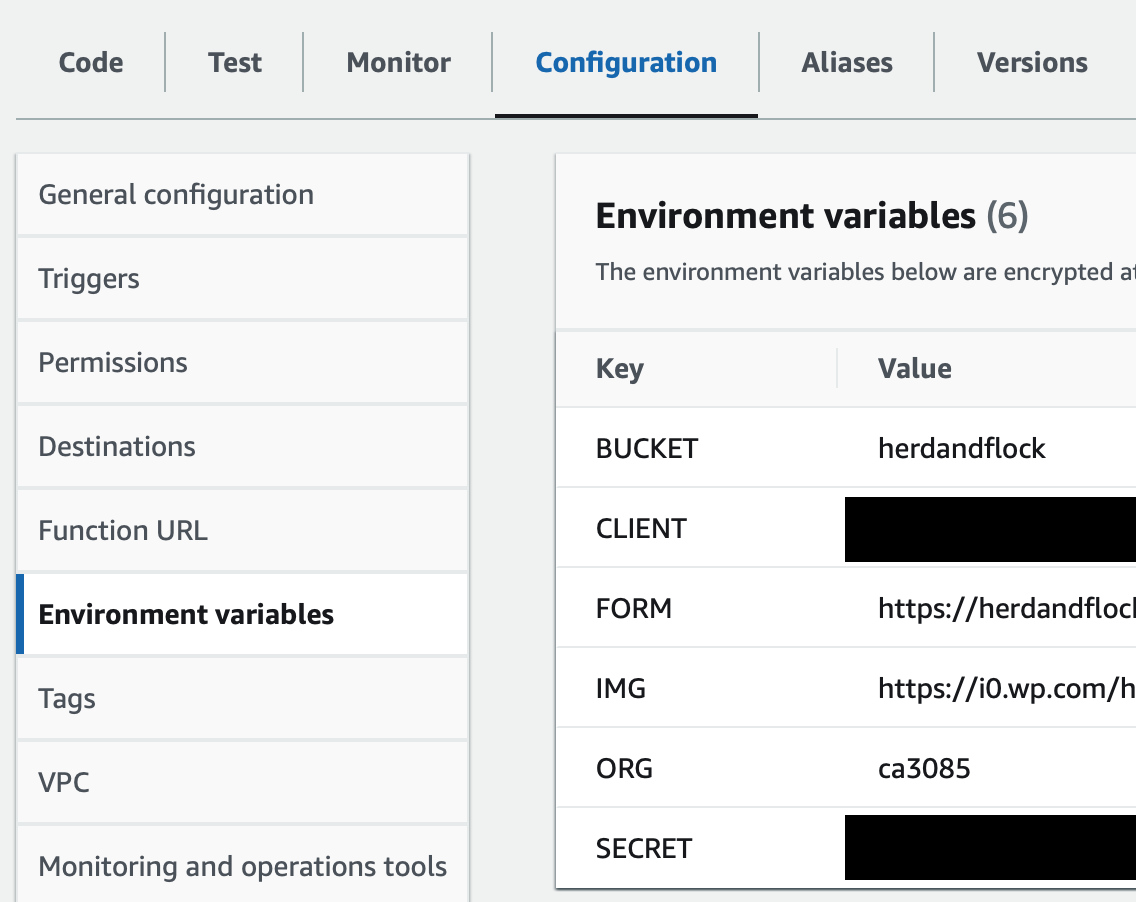The height and width of the screenshot is (902, 1136).
Task: Select Environment variables in the sidebar
Action: click(187, 614)
